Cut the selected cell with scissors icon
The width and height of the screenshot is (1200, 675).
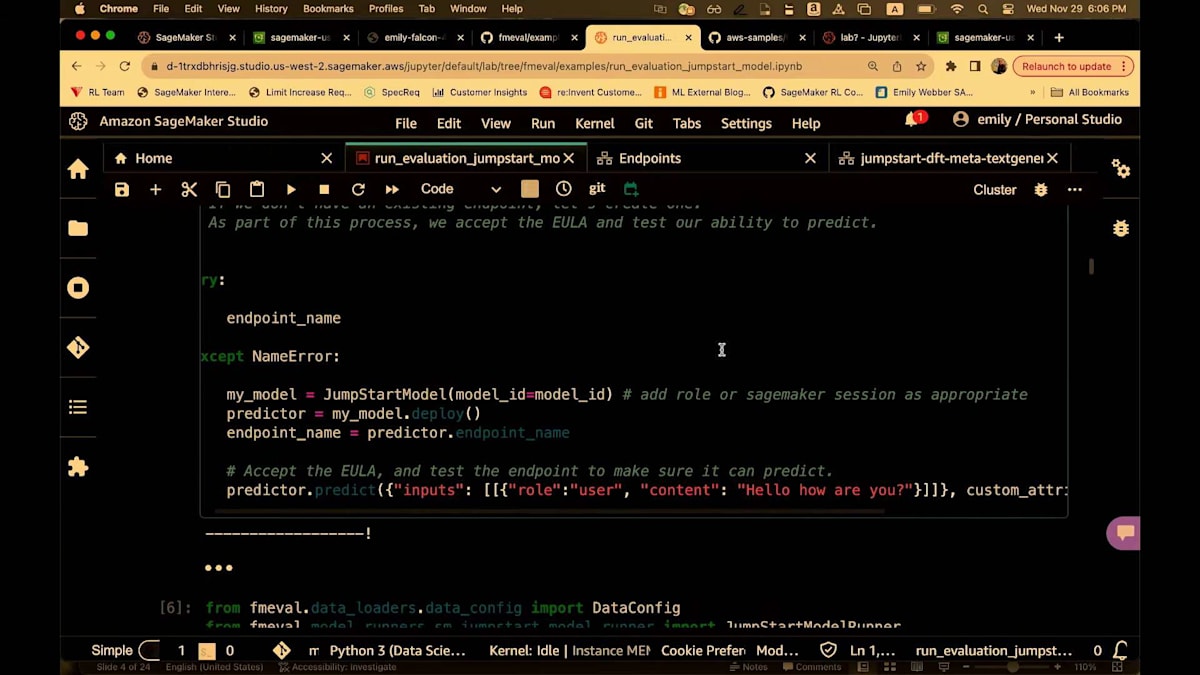coord(189,189)
